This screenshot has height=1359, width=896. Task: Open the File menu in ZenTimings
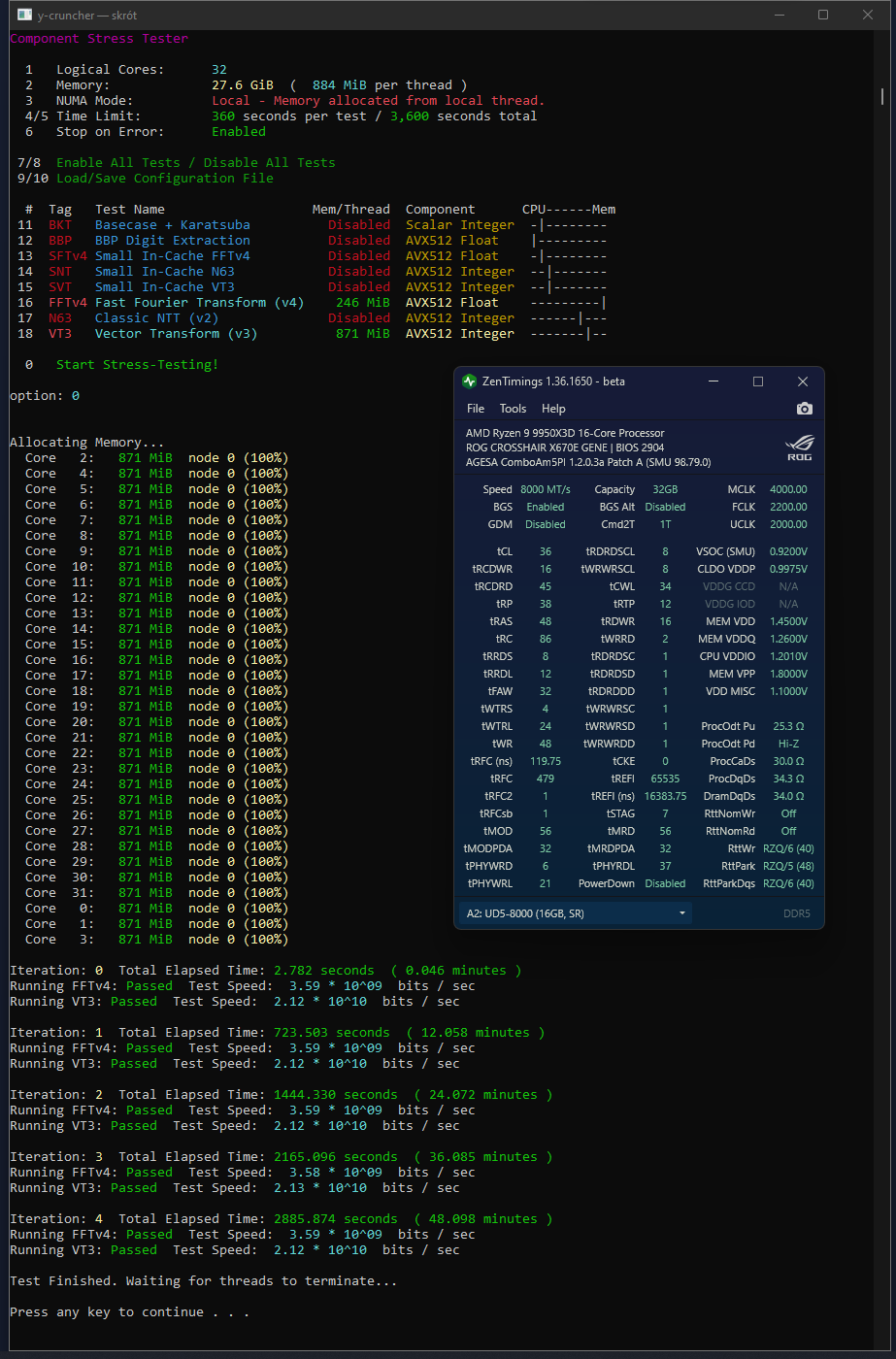[x=476, y=409]
